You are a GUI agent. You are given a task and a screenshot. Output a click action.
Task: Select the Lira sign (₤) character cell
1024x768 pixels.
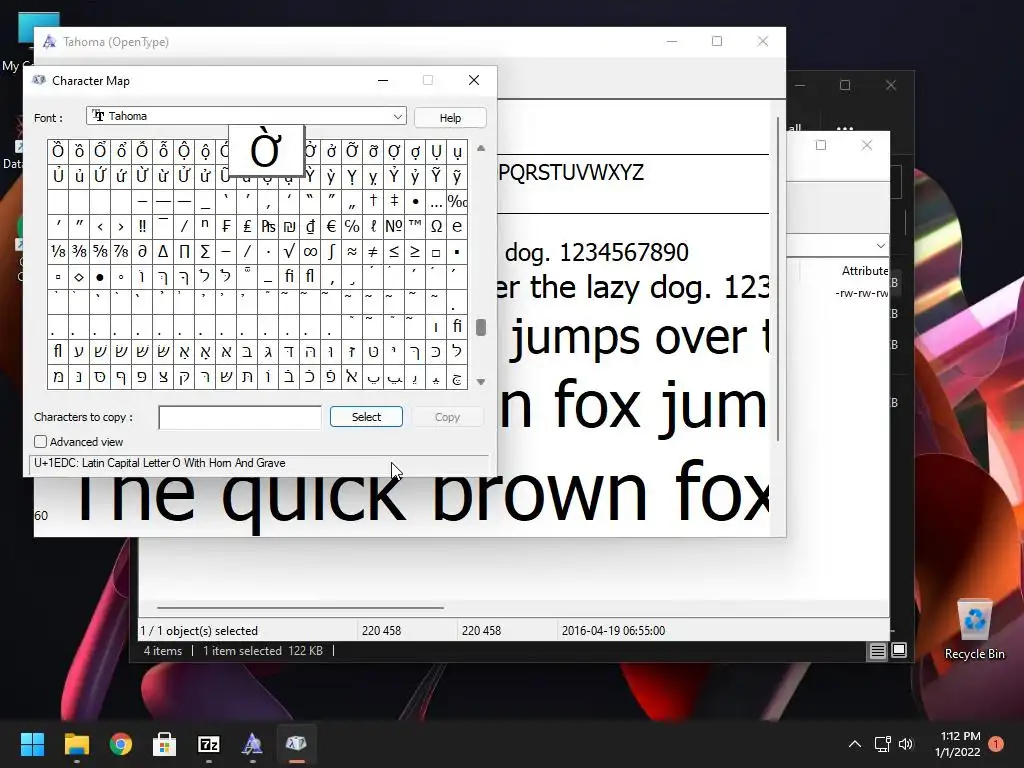[x=247, y=226]
